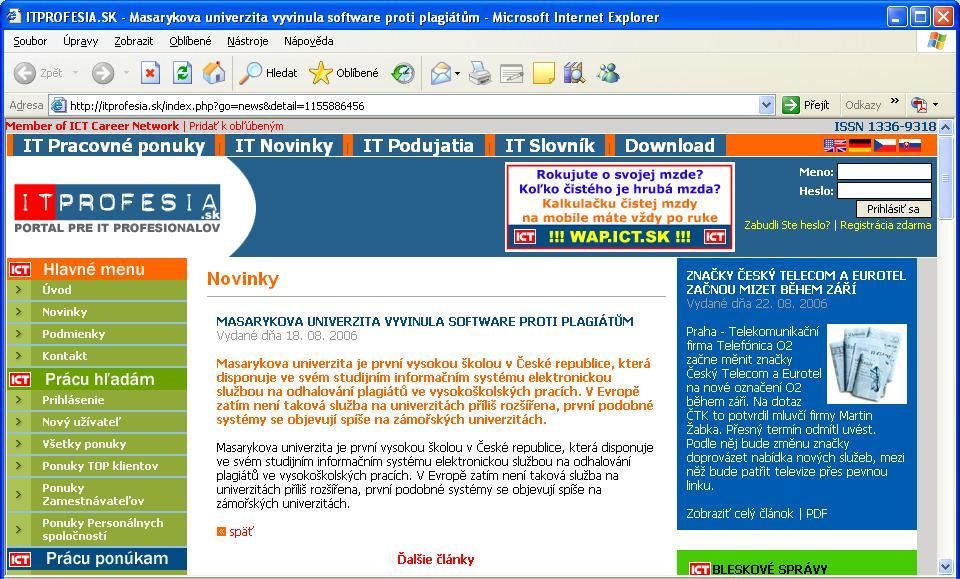Open the Úpravy menu
The width and height of the screenshot is (960, 579).
80,41
